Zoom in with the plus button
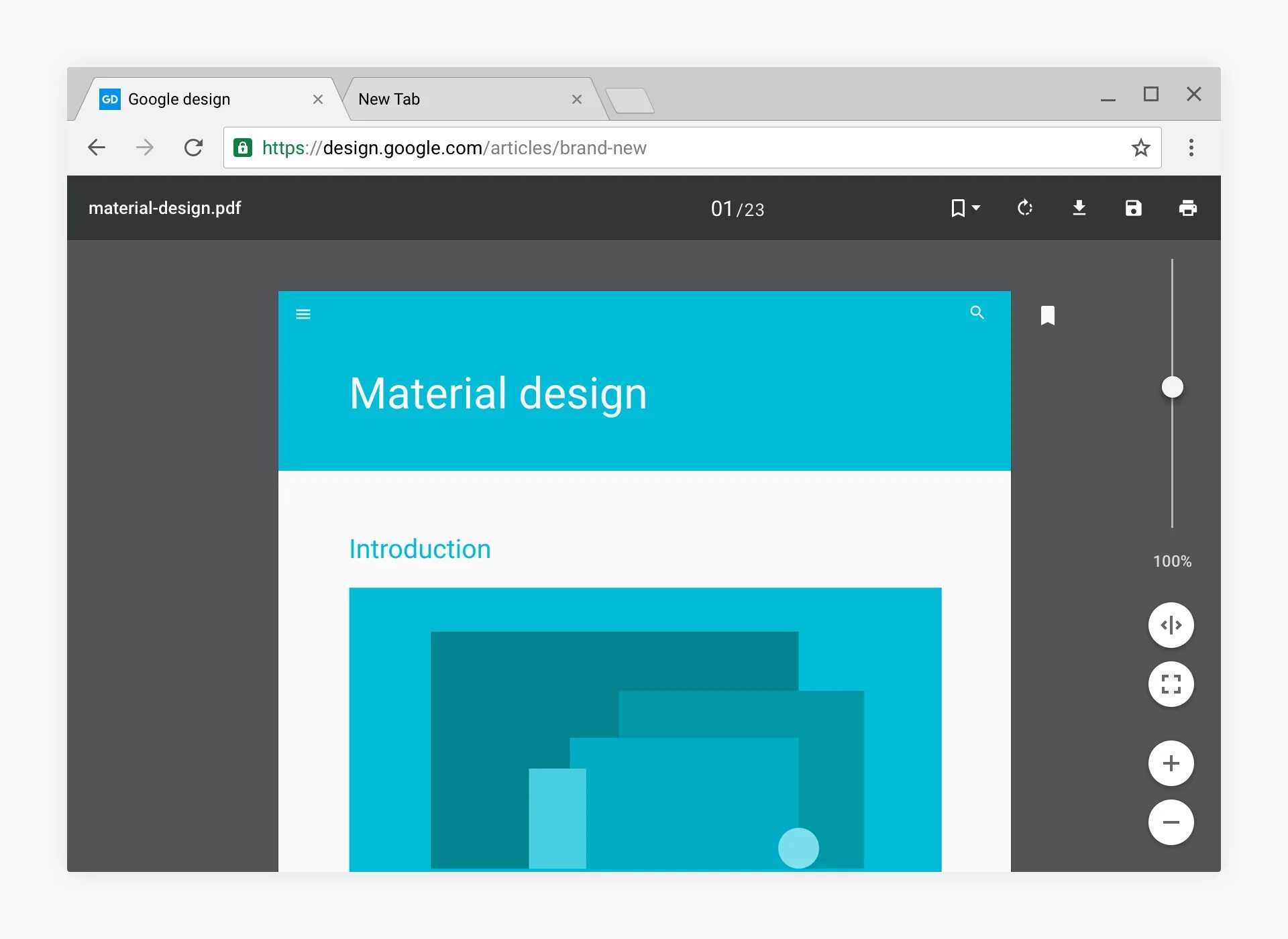The image size is (1288, 939). (1171, 763)
